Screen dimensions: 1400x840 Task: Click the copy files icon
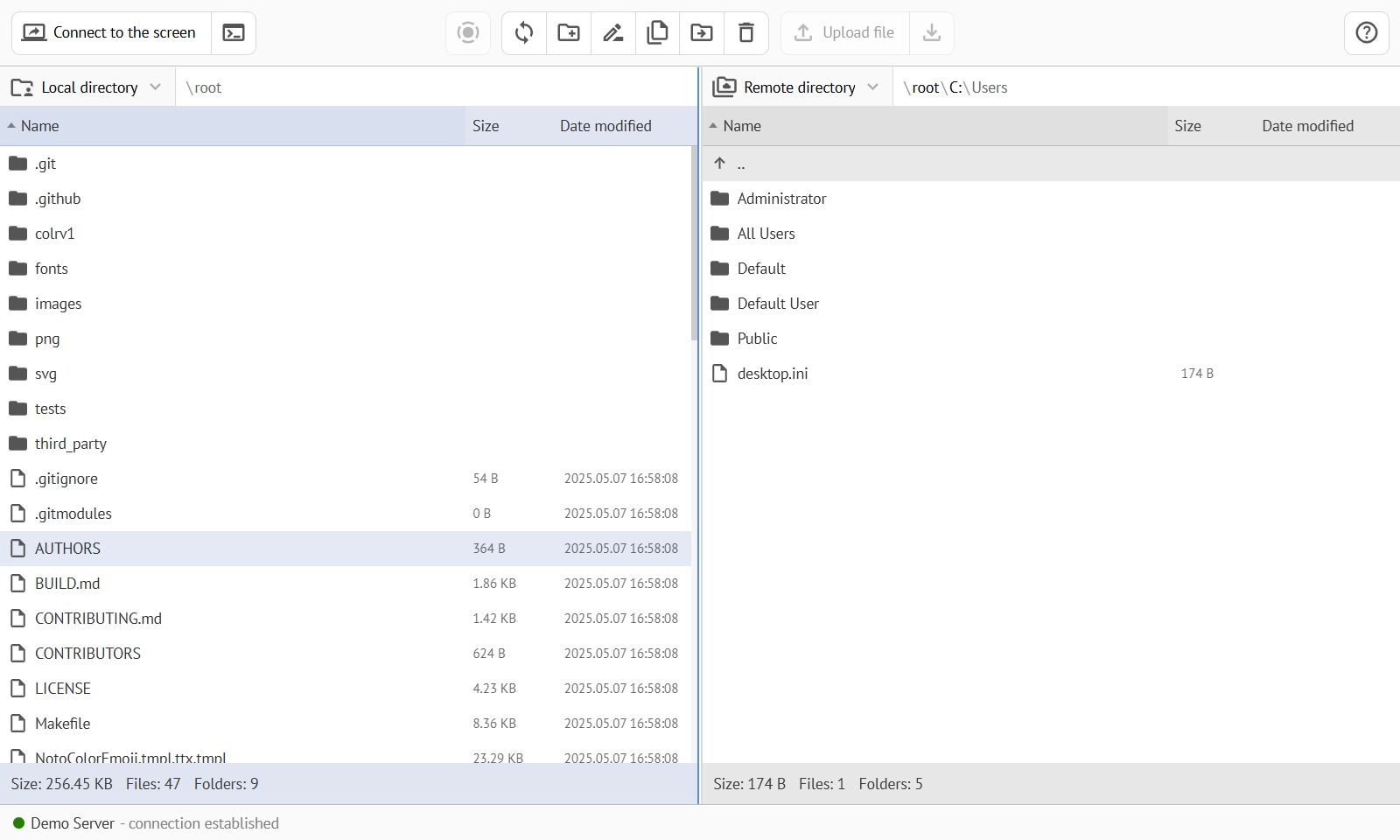tap(657, 33)
